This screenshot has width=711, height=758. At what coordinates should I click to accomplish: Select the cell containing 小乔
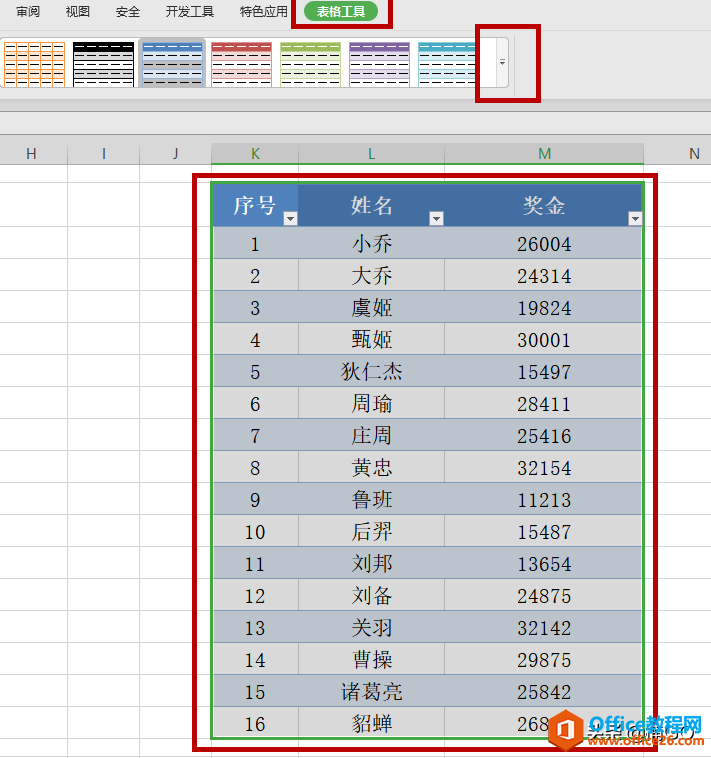click(x=371, y=243)
